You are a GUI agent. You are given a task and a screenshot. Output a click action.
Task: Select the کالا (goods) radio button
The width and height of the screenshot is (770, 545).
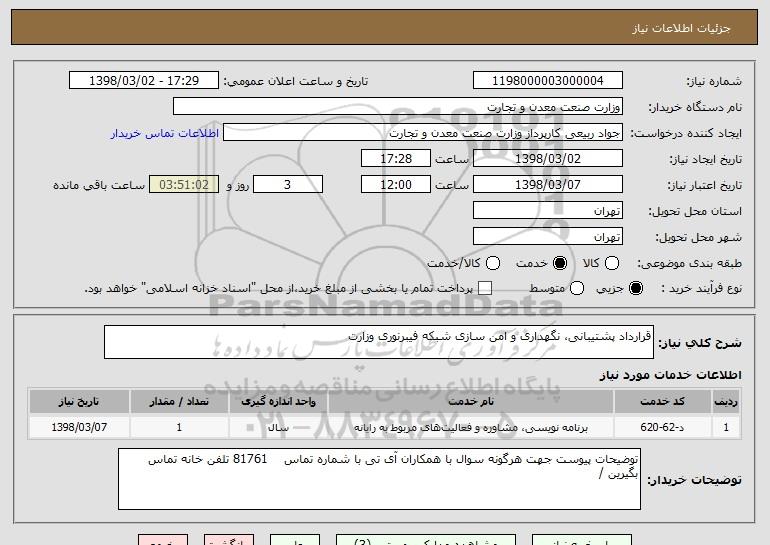click(612, 263)
